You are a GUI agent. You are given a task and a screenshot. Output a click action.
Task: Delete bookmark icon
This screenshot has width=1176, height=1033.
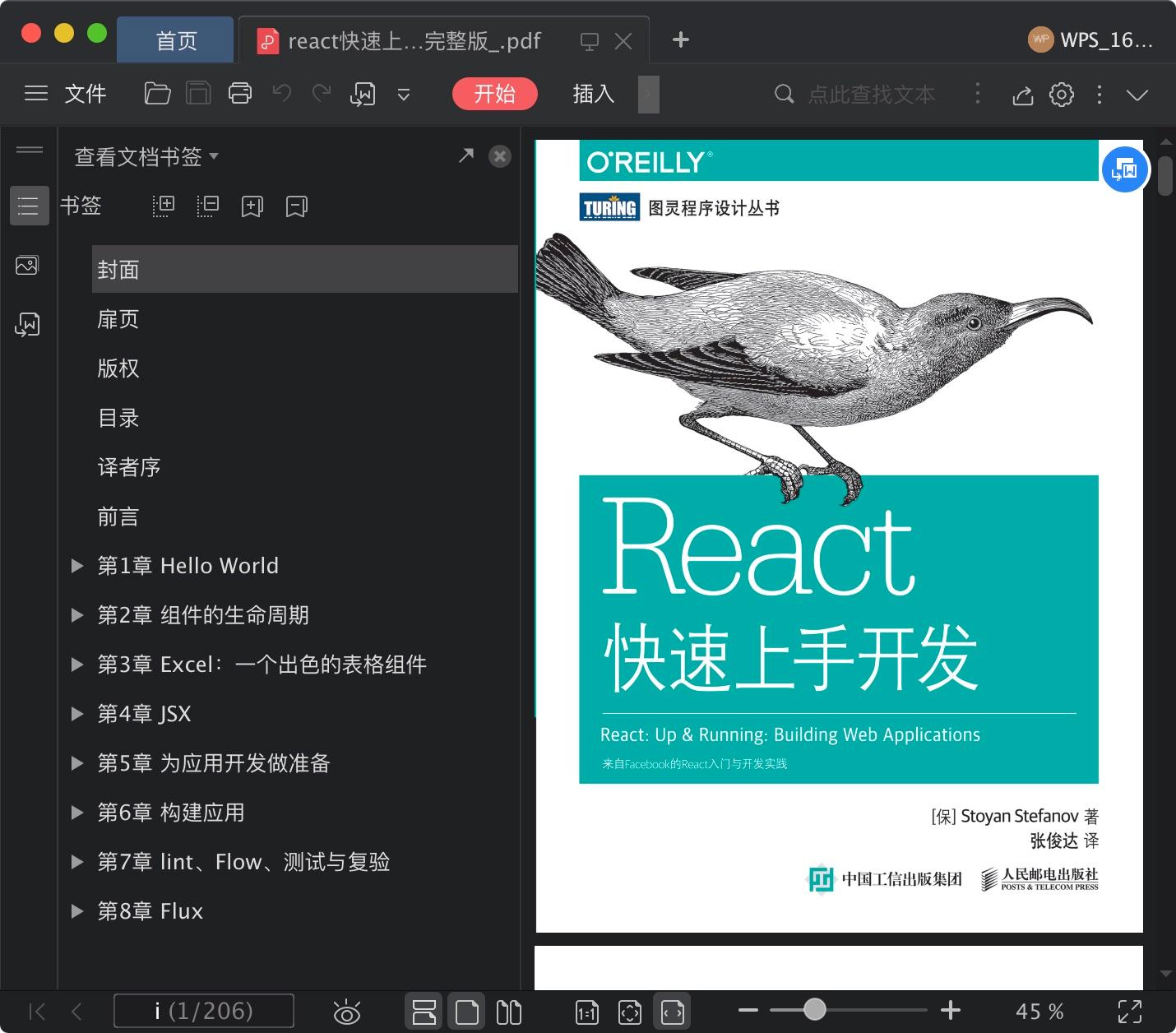(297, 206)
